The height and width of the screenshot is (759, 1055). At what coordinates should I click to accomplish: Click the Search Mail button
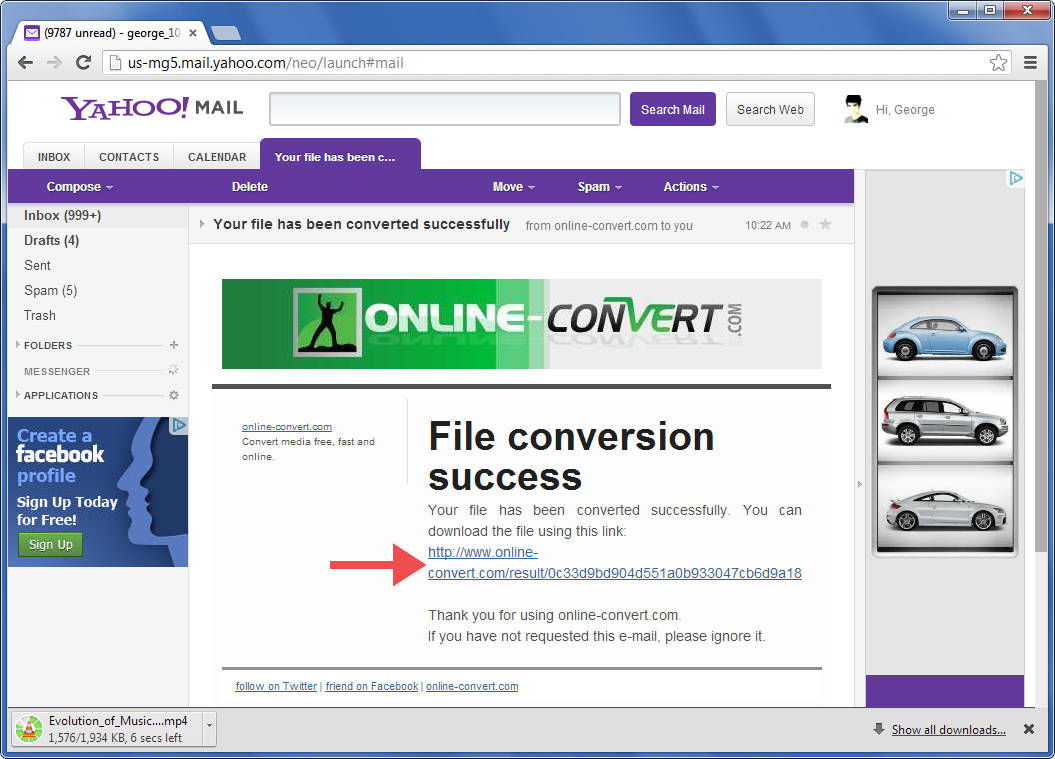673,109
